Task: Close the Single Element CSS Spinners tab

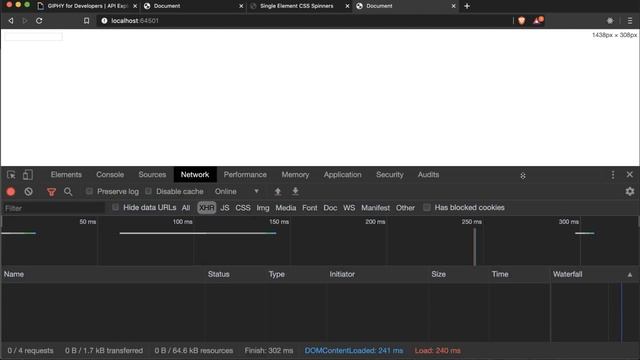Action: pos(347,6)
